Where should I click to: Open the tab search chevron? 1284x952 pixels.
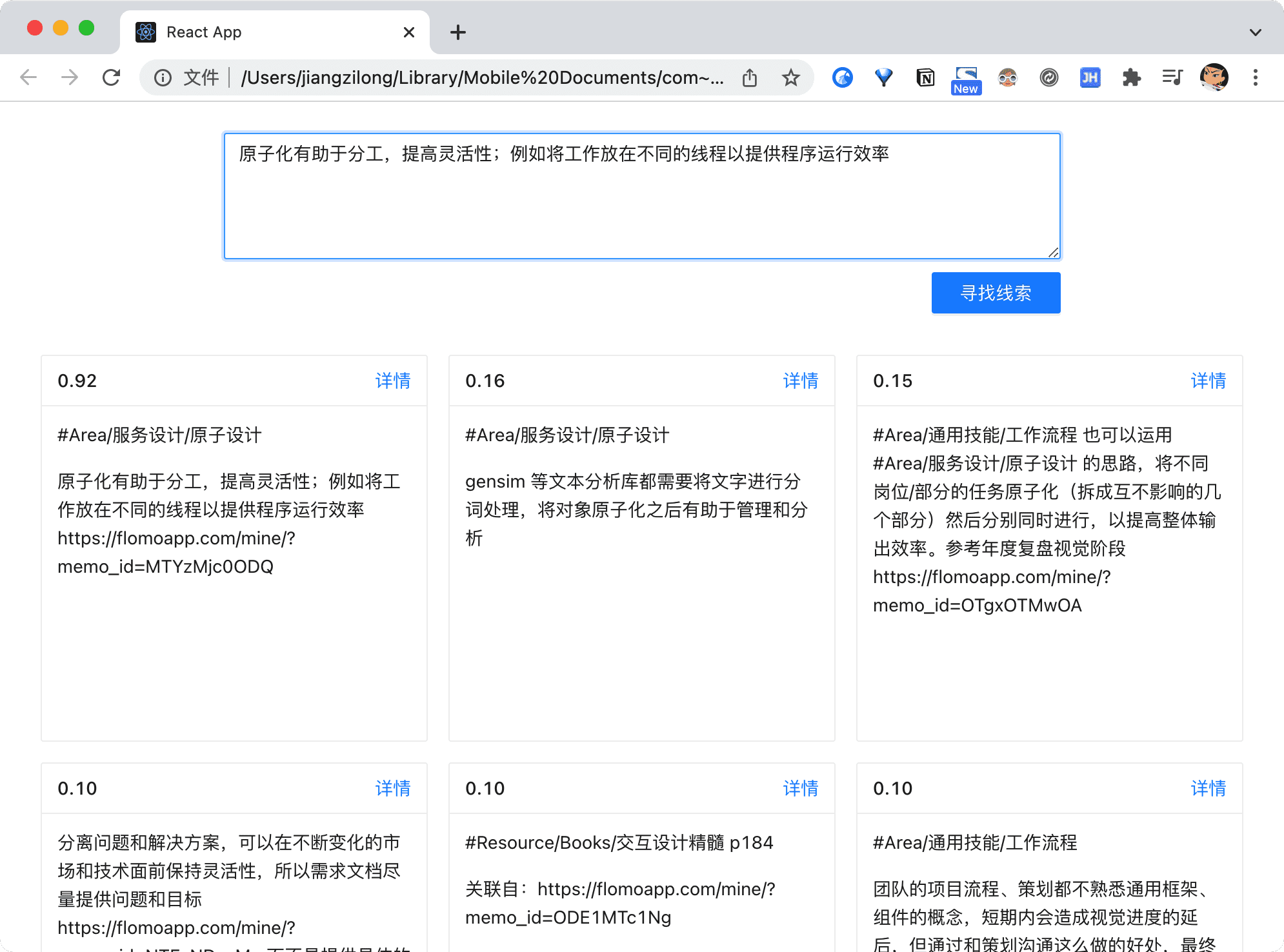click(x=1254, y=32)
